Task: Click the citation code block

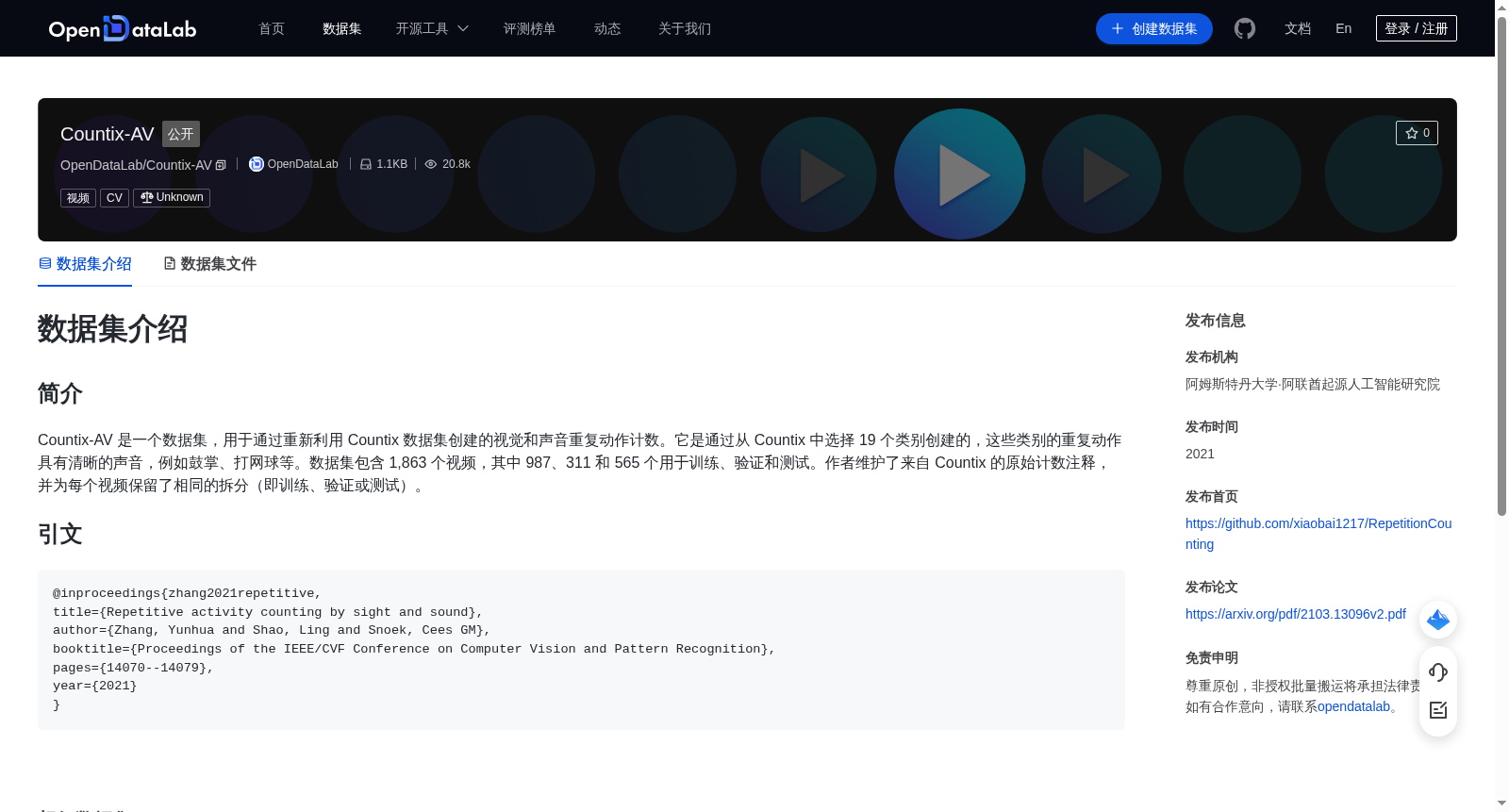Action: 581,650
